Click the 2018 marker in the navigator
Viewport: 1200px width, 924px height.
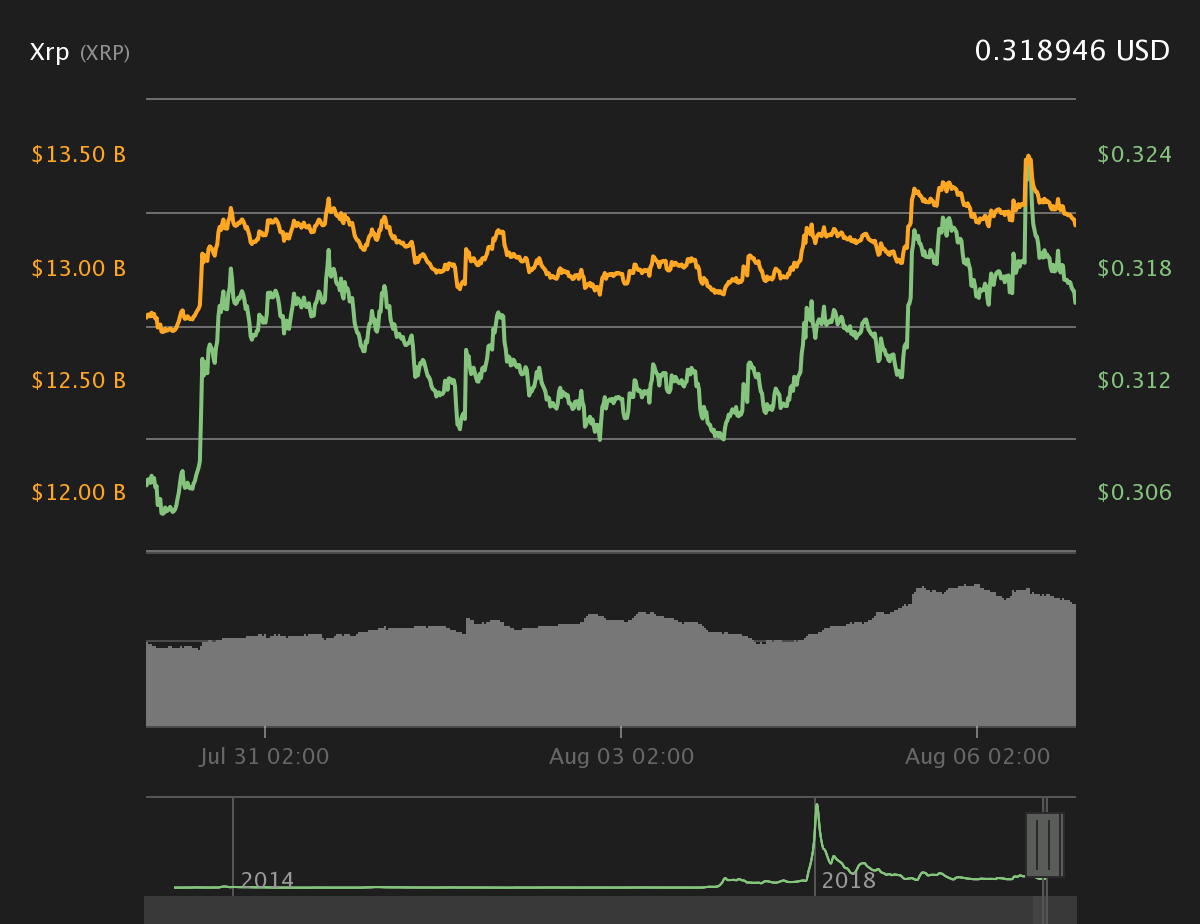[x=848, y=881]
